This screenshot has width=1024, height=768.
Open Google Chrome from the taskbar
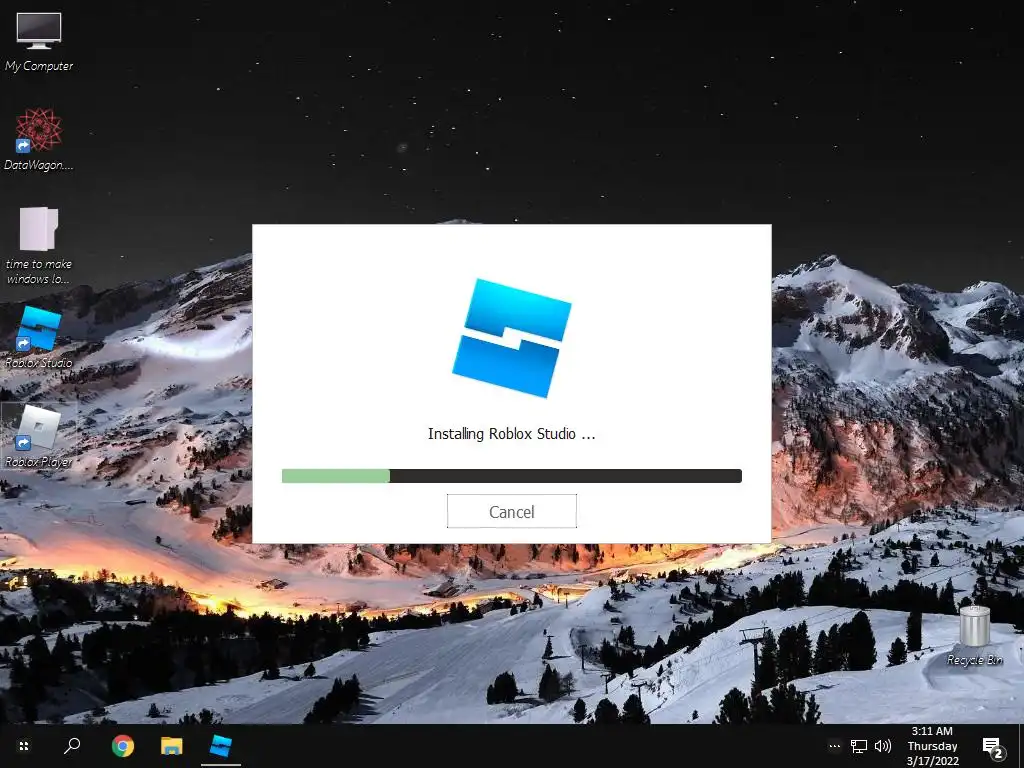[x=123, y=746]
